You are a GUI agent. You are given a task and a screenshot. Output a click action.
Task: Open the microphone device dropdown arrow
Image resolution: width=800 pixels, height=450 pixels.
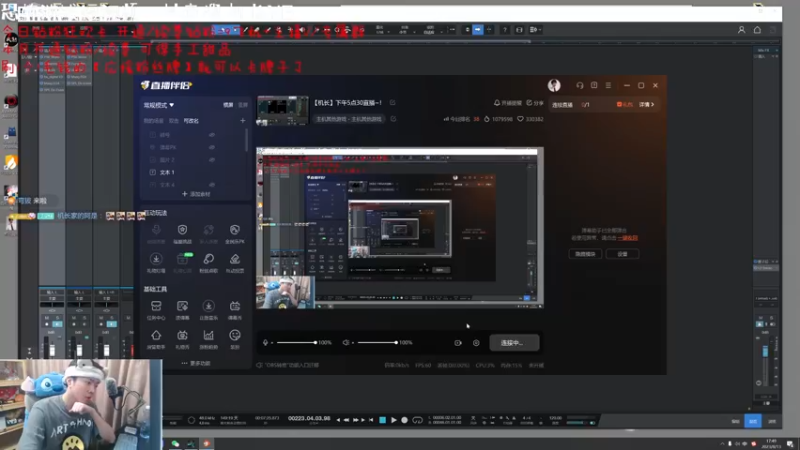(x=272, y=343)
